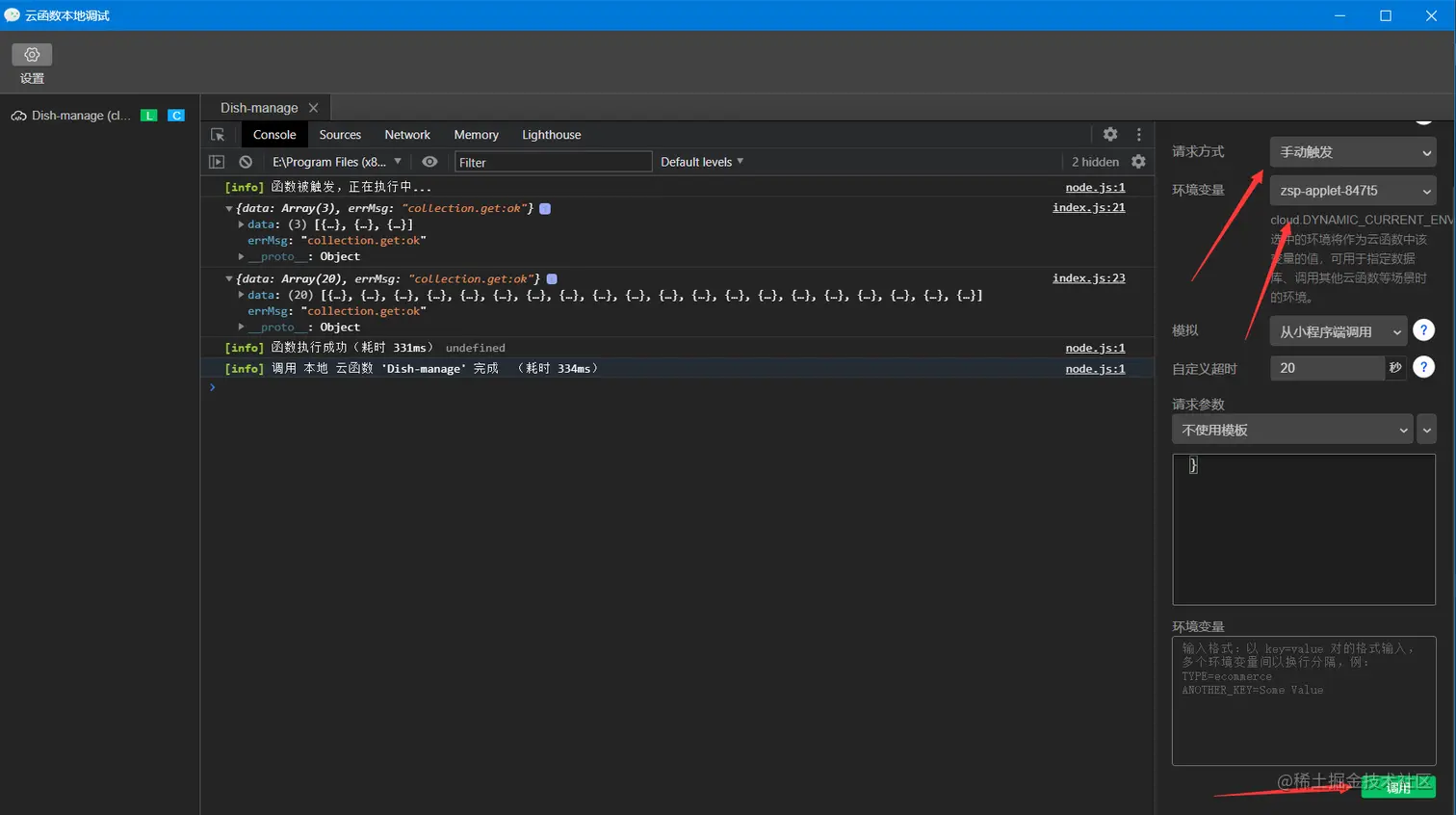Click the 云函数本地调试 app icon in title bar
The width and height of the screenshot is (1456, 815).
pyautogui.click(x=13, y=15)
